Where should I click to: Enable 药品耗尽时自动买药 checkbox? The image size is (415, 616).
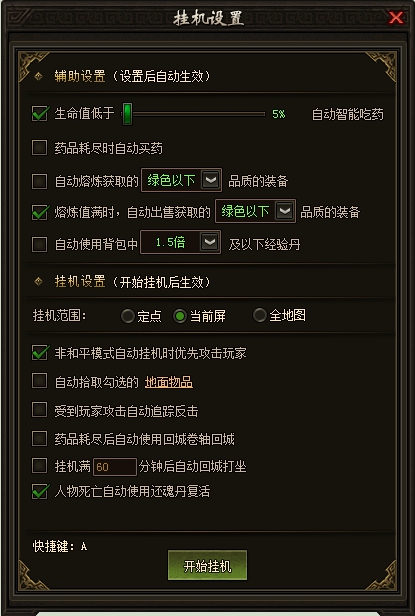click(x=39, y=148)
